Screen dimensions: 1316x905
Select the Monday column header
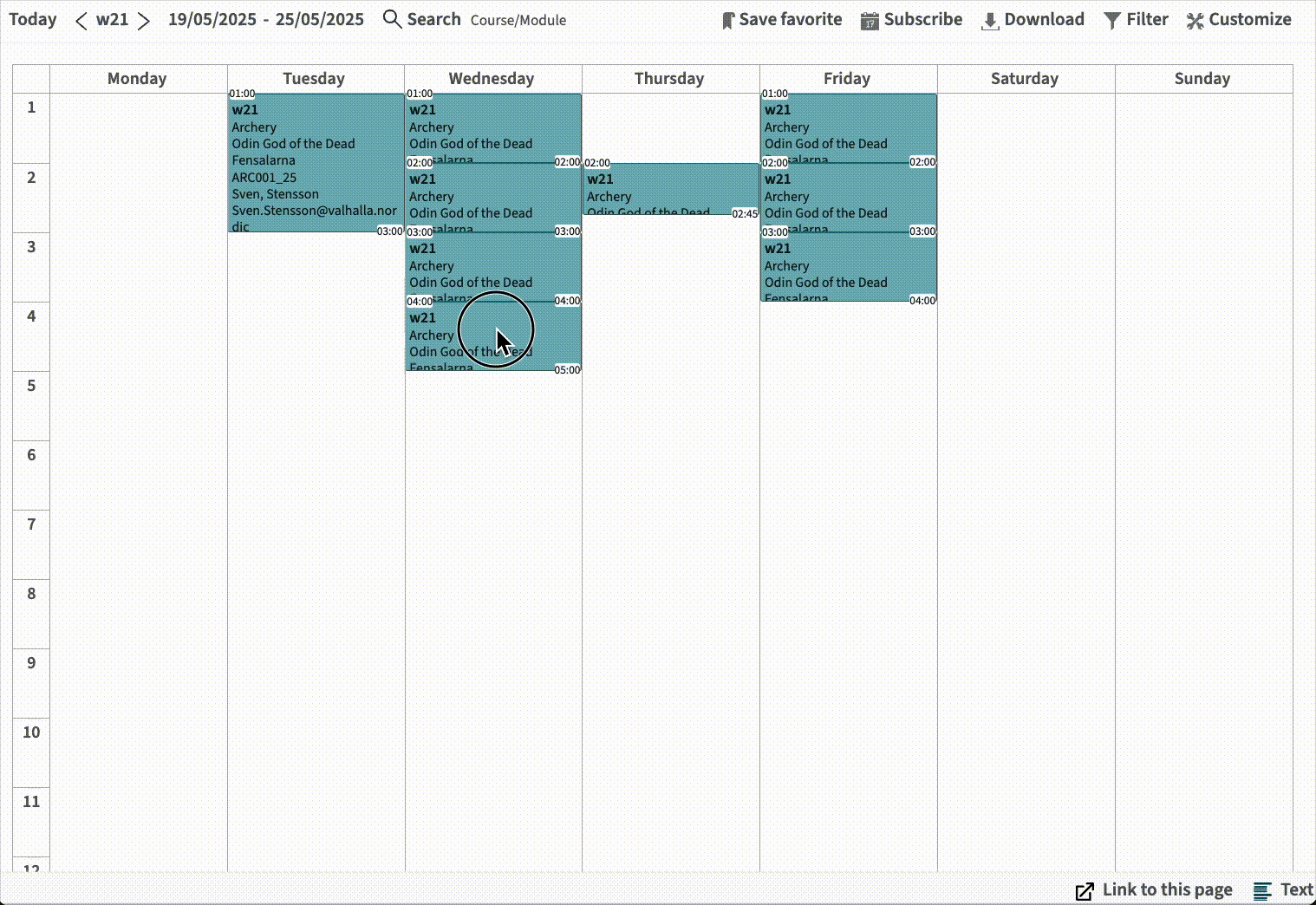coord(137,78)
